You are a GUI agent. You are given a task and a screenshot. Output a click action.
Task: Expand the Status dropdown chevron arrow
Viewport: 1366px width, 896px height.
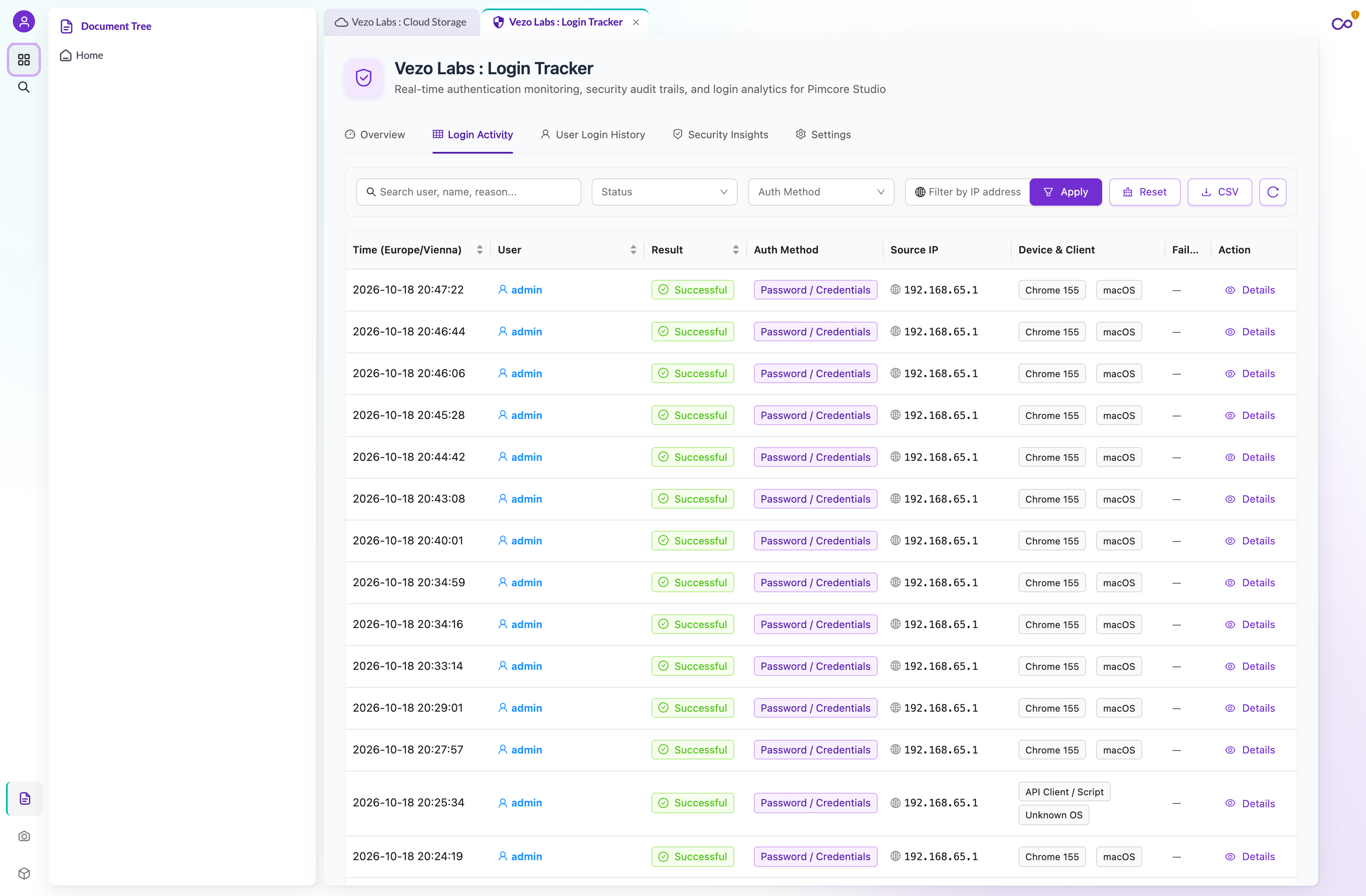(x=724, y=192)
